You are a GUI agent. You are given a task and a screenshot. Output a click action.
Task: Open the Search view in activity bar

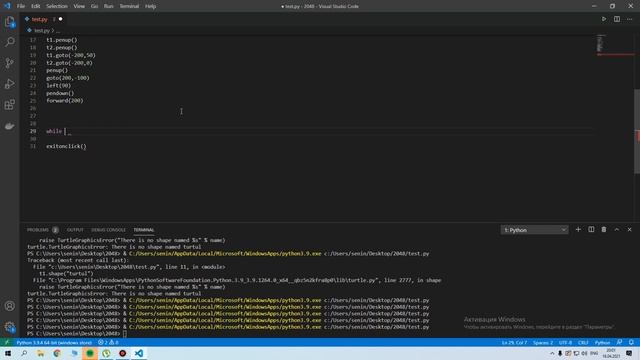(x=10, y=42)
